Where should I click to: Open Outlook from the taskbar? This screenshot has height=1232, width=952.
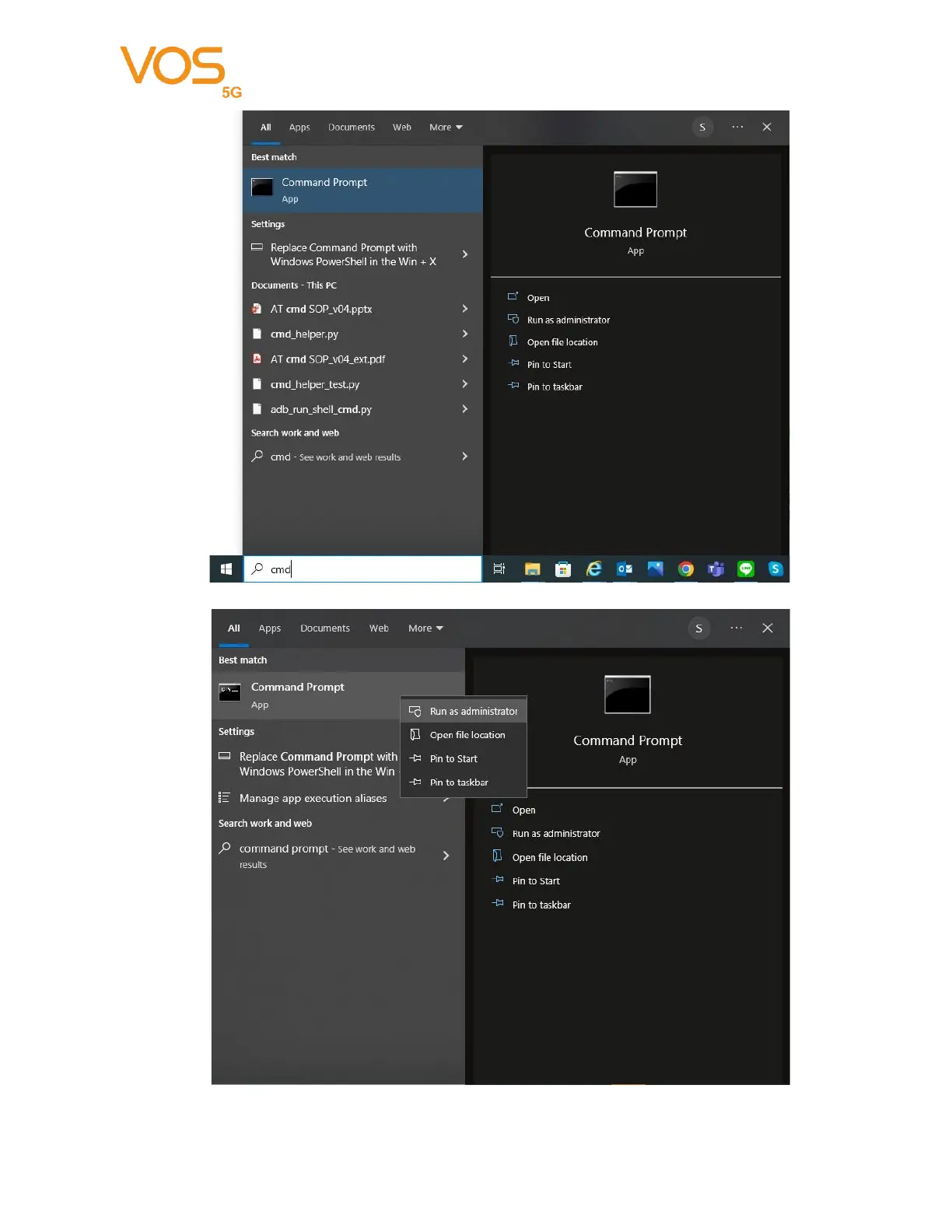pyautogui.click(x=625, y=569)
